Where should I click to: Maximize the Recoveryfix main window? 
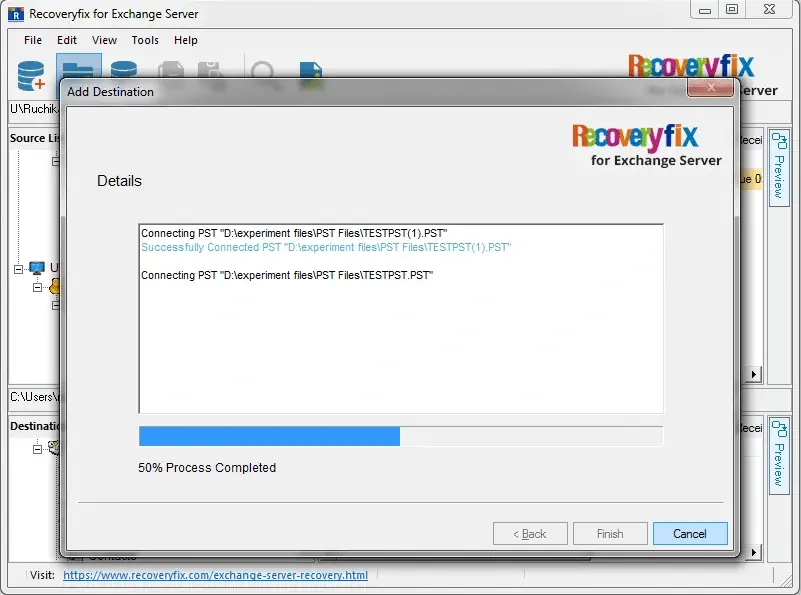click(x=732, y=10)
